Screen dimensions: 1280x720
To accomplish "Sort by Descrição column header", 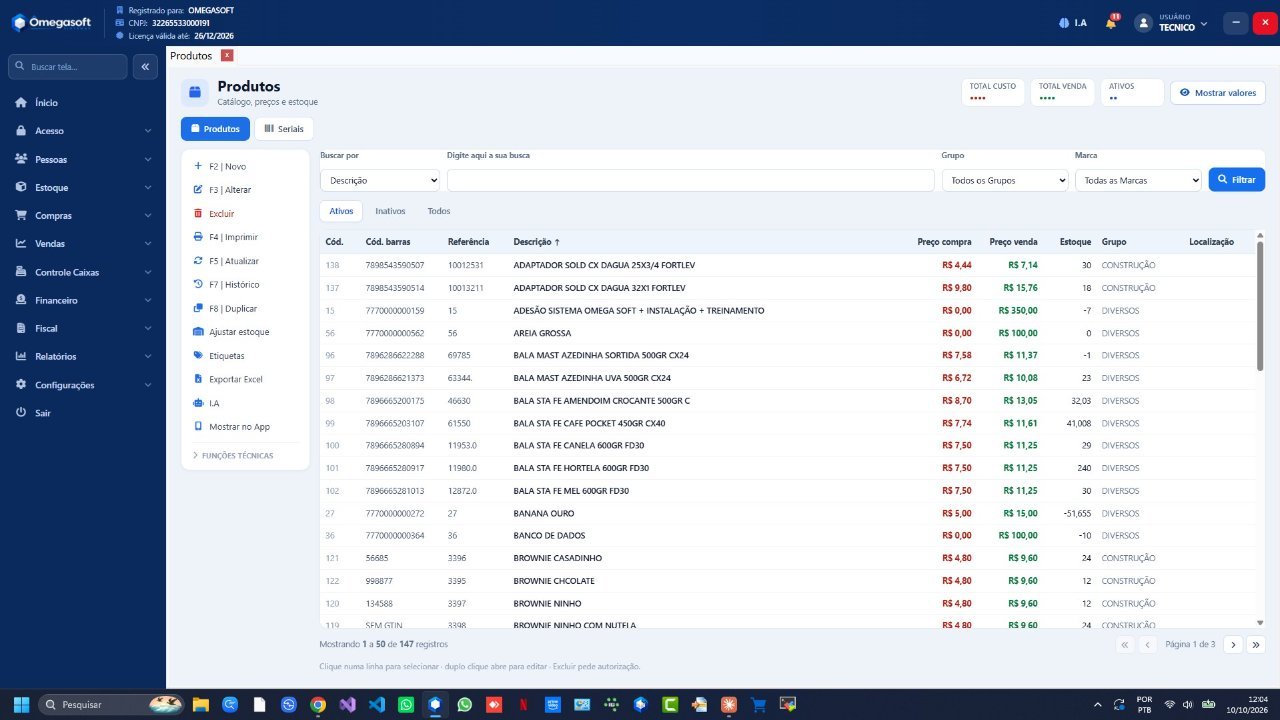I will click(x=536, y=242).
